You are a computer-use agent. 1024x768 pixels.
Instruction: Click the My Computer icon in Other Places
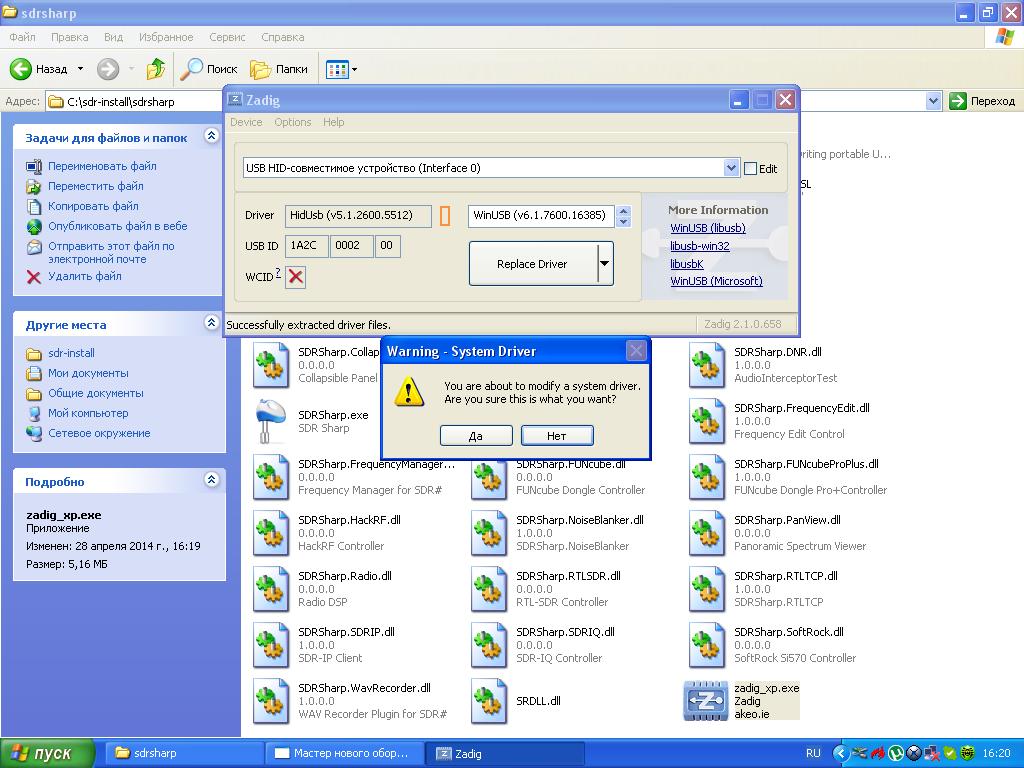[34, 413]
